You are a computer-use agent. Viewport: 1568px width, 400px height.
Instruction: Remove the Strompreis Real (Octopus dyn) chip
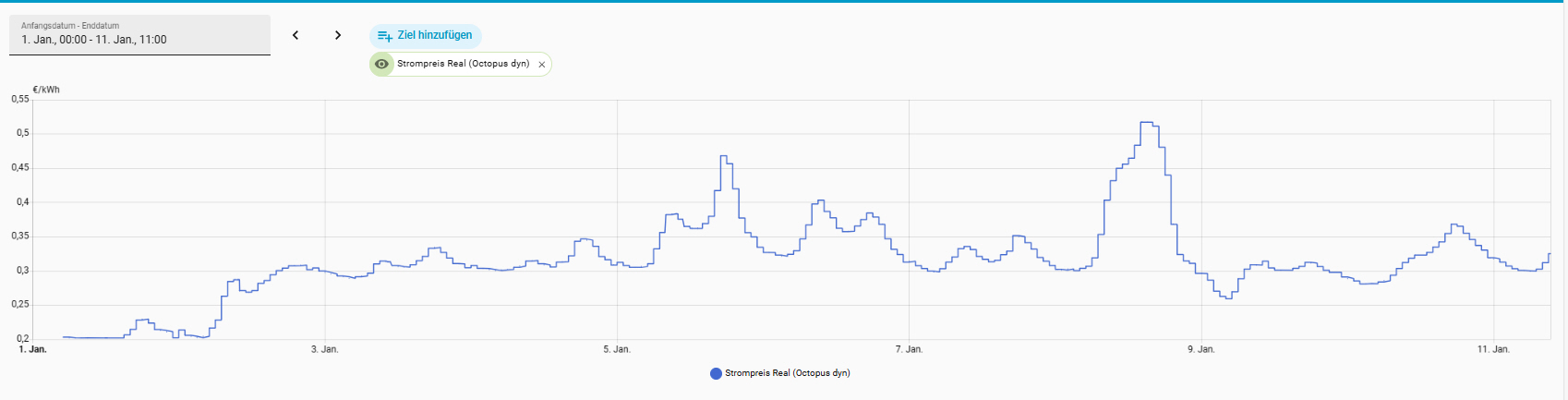[x=542, y=65]
